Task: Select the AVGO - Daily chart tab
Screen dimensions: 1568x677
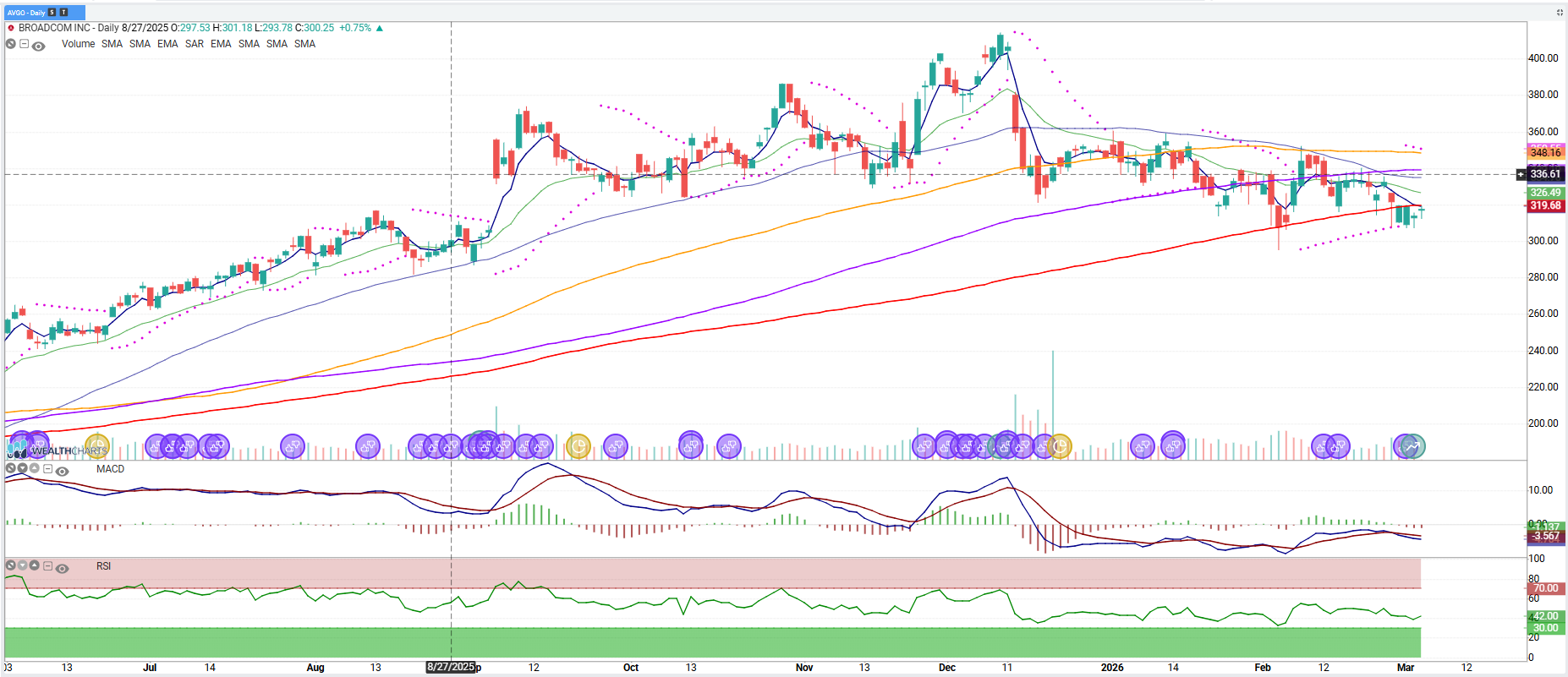Action: 26,13
